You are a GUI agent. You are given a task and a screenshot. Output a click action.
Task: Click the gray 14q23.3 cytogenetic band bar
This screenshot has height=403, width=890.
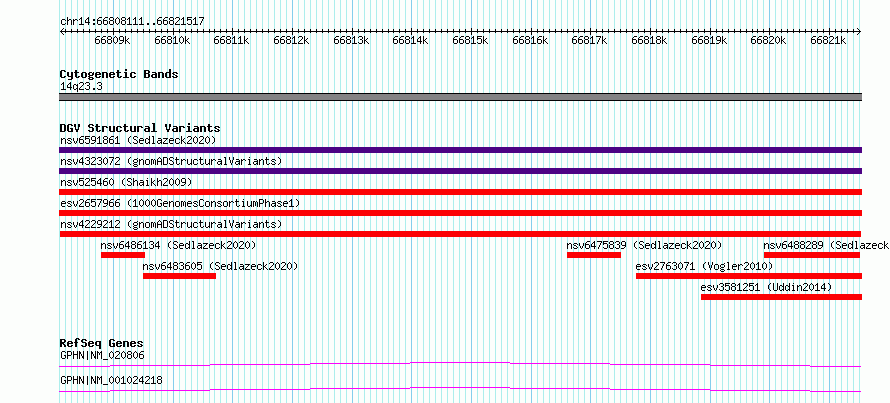(x=461, y=96)
